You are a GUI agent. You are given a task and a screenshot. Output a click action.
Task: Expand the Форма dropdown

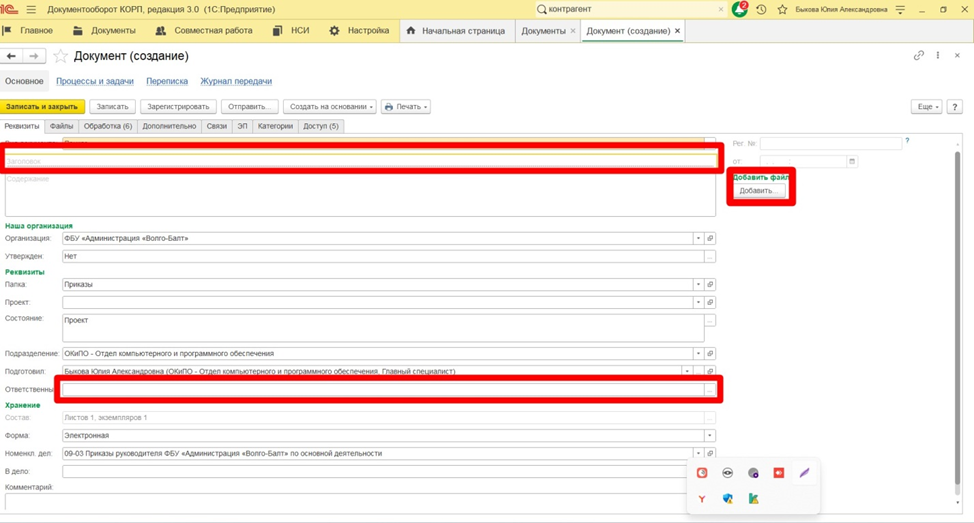click(x=709, y=435)
